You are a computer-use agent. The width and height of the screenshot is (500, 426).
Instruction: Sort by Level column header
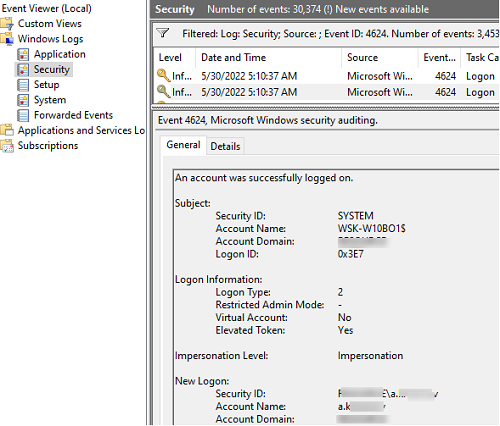170,58
